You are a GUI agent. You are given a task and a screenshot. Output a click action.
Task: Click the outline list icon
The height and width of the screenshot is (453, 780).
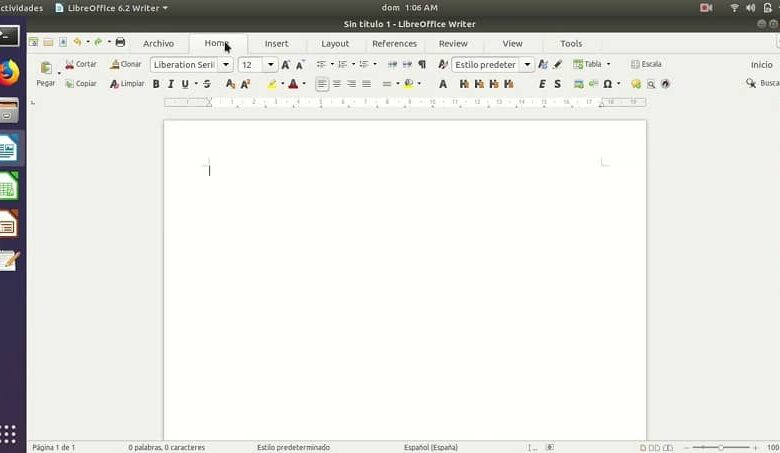pos(364,65)
